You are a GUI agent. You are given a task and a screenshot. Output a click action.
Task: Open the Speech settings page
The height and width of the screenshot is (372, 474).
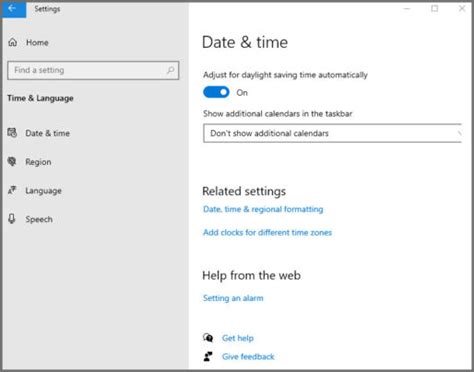39,219
